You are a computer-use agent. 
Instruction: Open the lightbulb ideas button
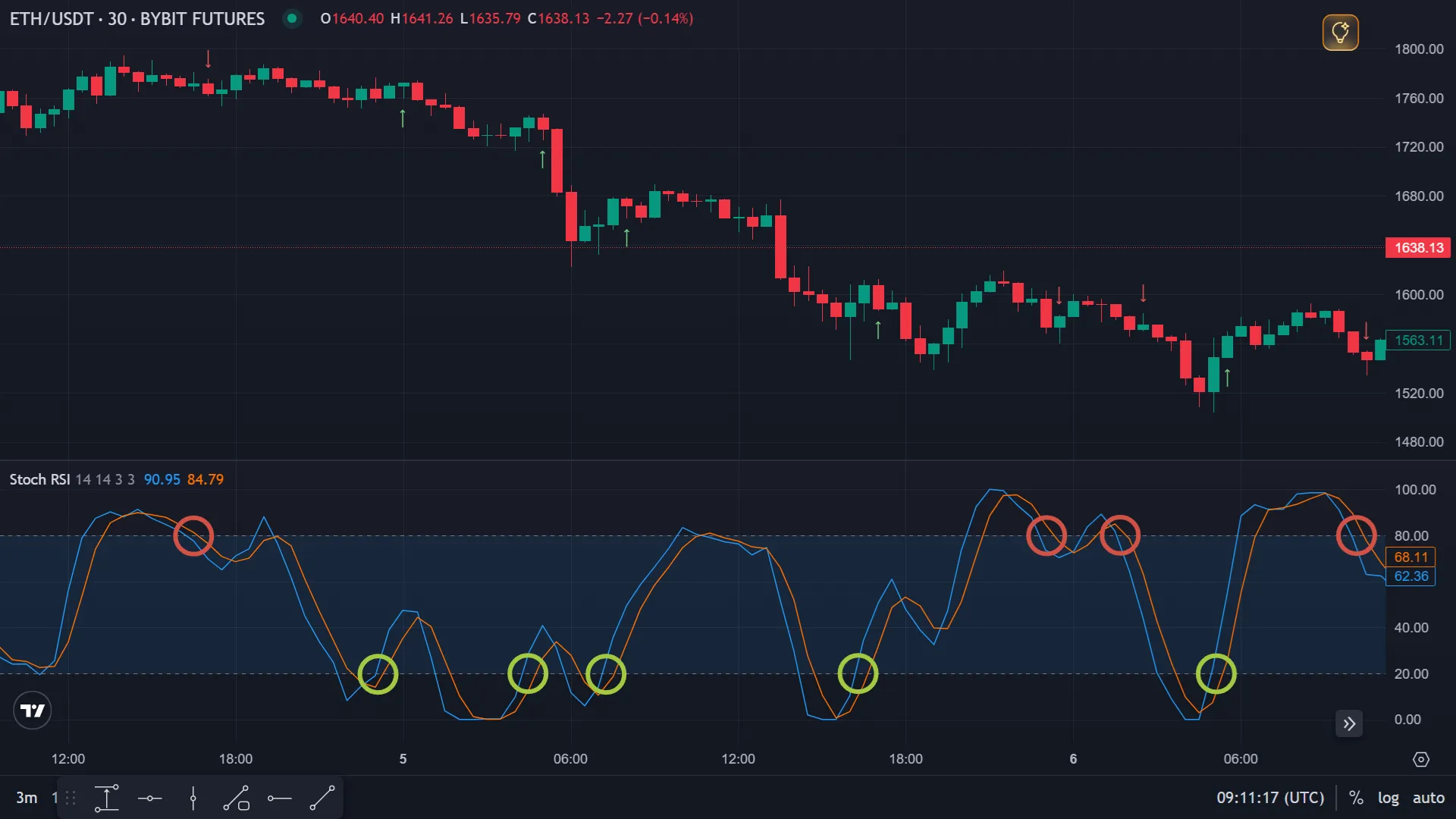coord(1340,33)
